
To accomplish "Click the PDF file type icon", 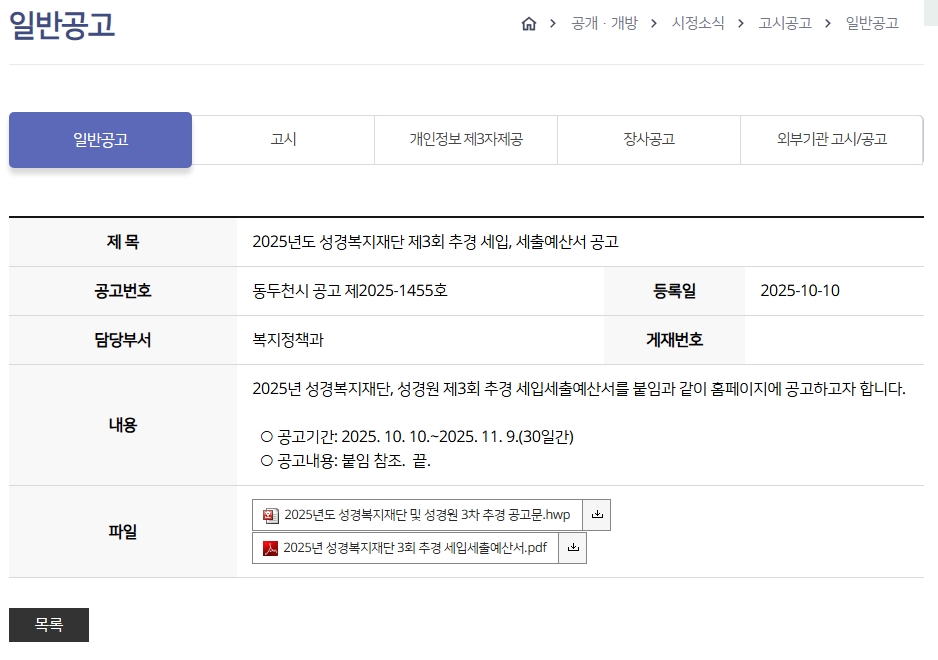I will (270, 548).
